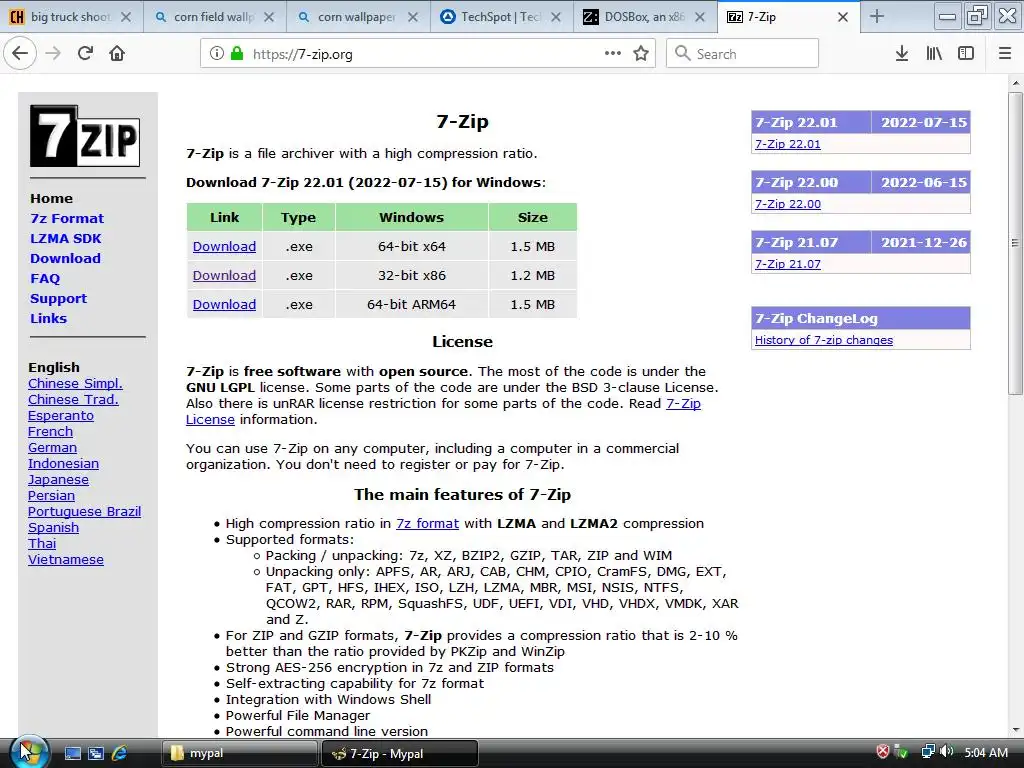Switch language to German
1024x768 pixels.
[52, 447]
